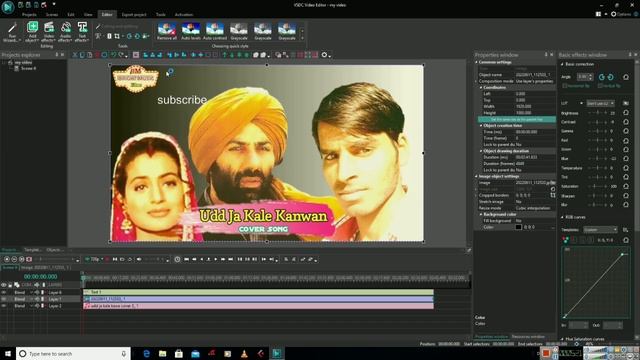Edit the Width value field
This screenshot has height=360, width=640.
pyautogui.click(x=535, y=107)
